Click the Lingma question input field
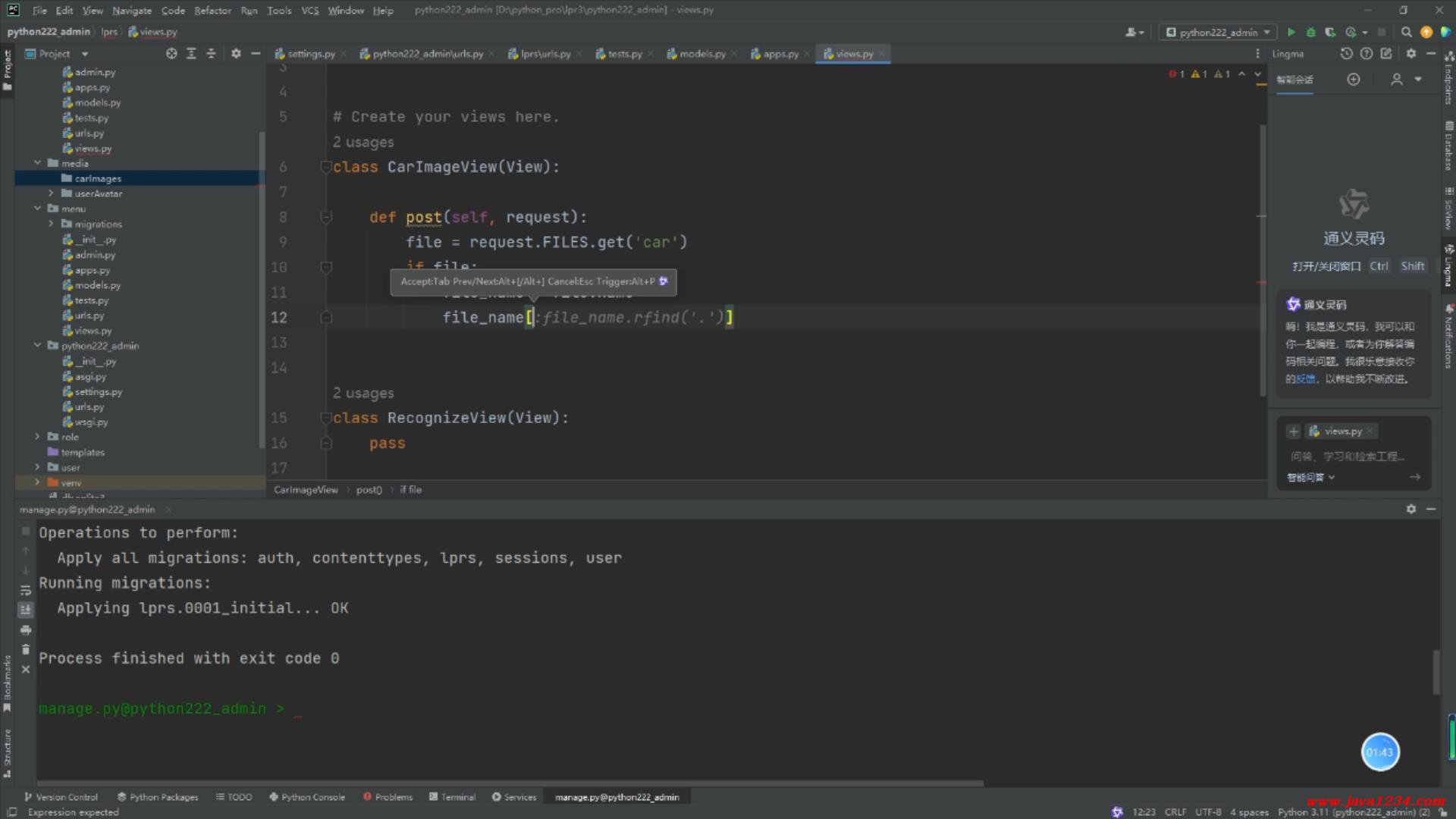 [1347, 457]
